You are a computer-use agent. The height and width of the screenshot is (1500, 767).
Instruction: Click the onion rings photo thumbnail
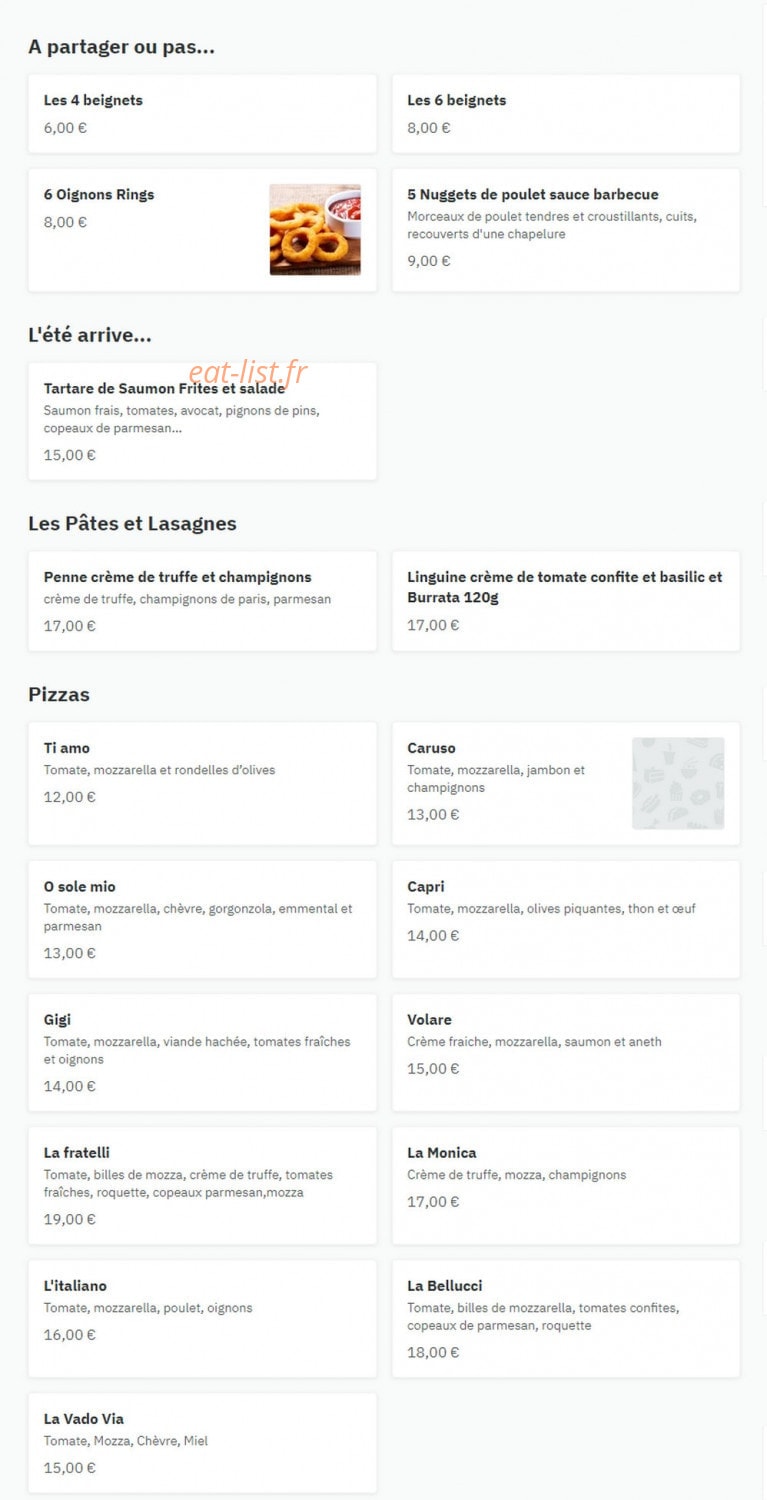(315, 229)
